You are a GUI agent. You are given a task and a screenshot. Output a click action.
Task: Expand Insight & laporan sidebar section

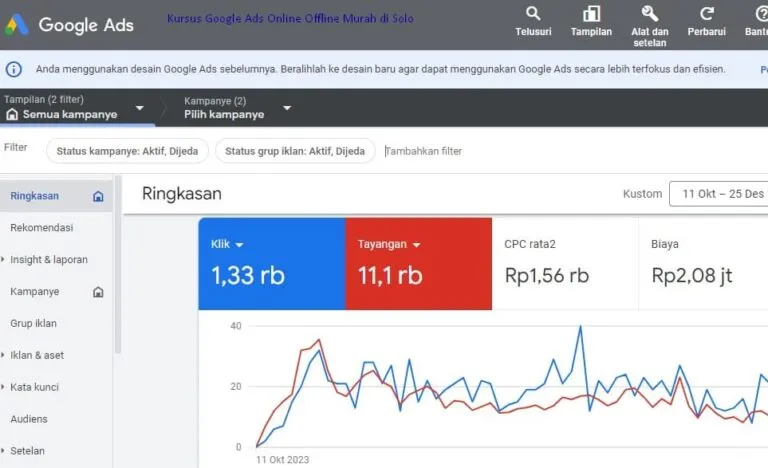(x=3, y=259)
